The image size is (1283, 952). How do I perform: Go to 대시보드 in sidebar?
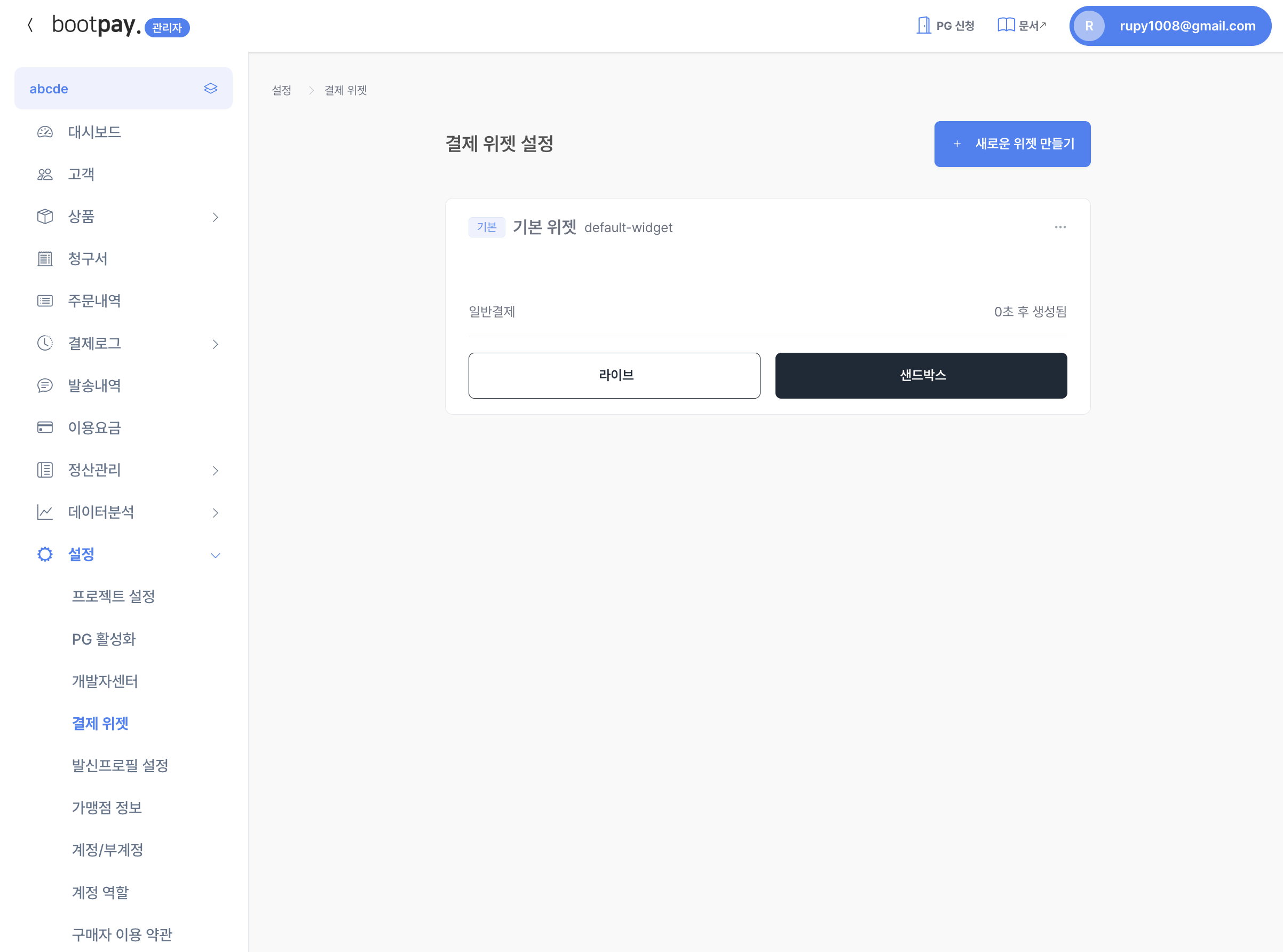[94, 132]
